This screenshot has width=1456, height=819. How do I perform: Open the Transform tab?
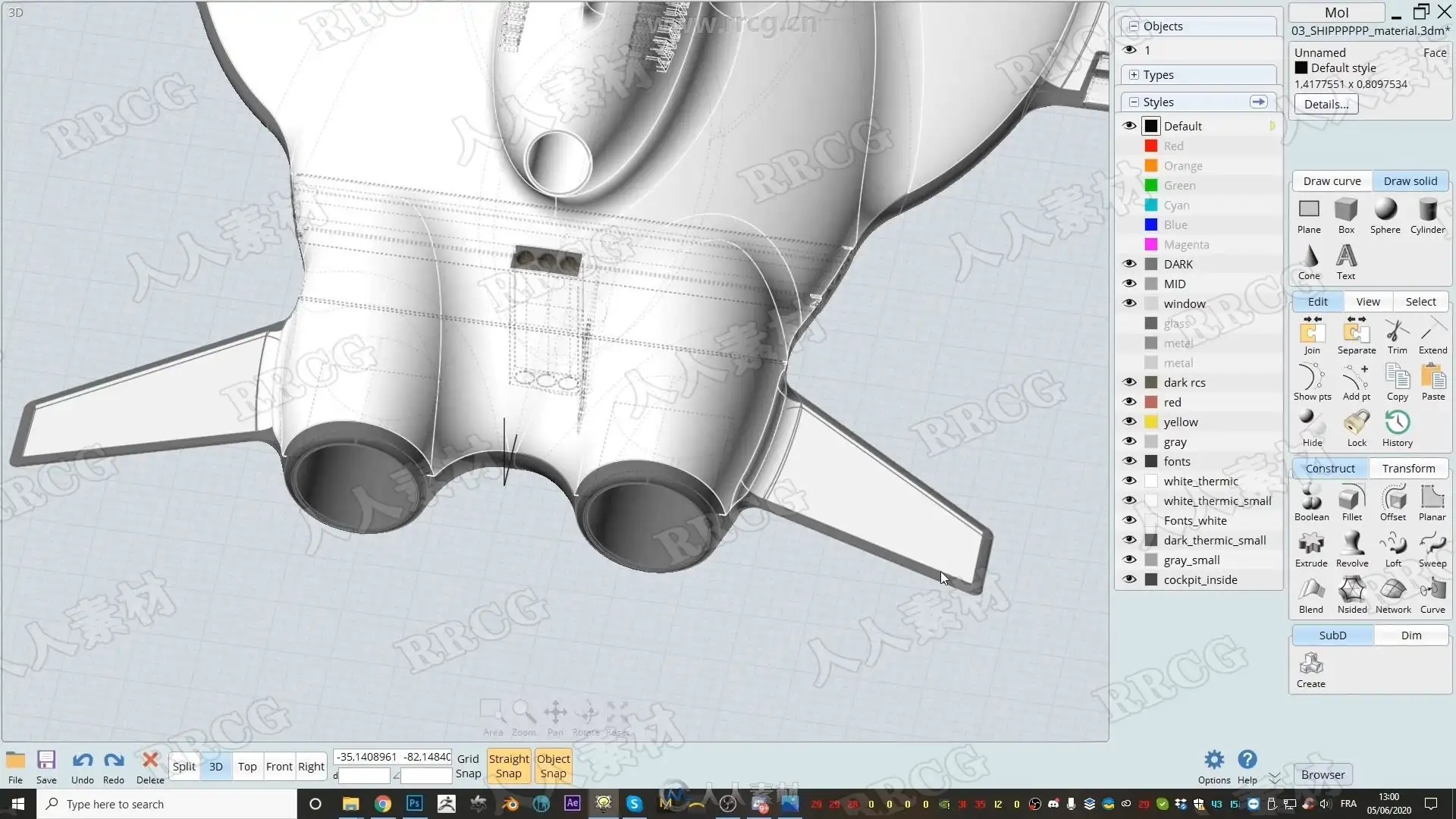(x=1408, y=468)
